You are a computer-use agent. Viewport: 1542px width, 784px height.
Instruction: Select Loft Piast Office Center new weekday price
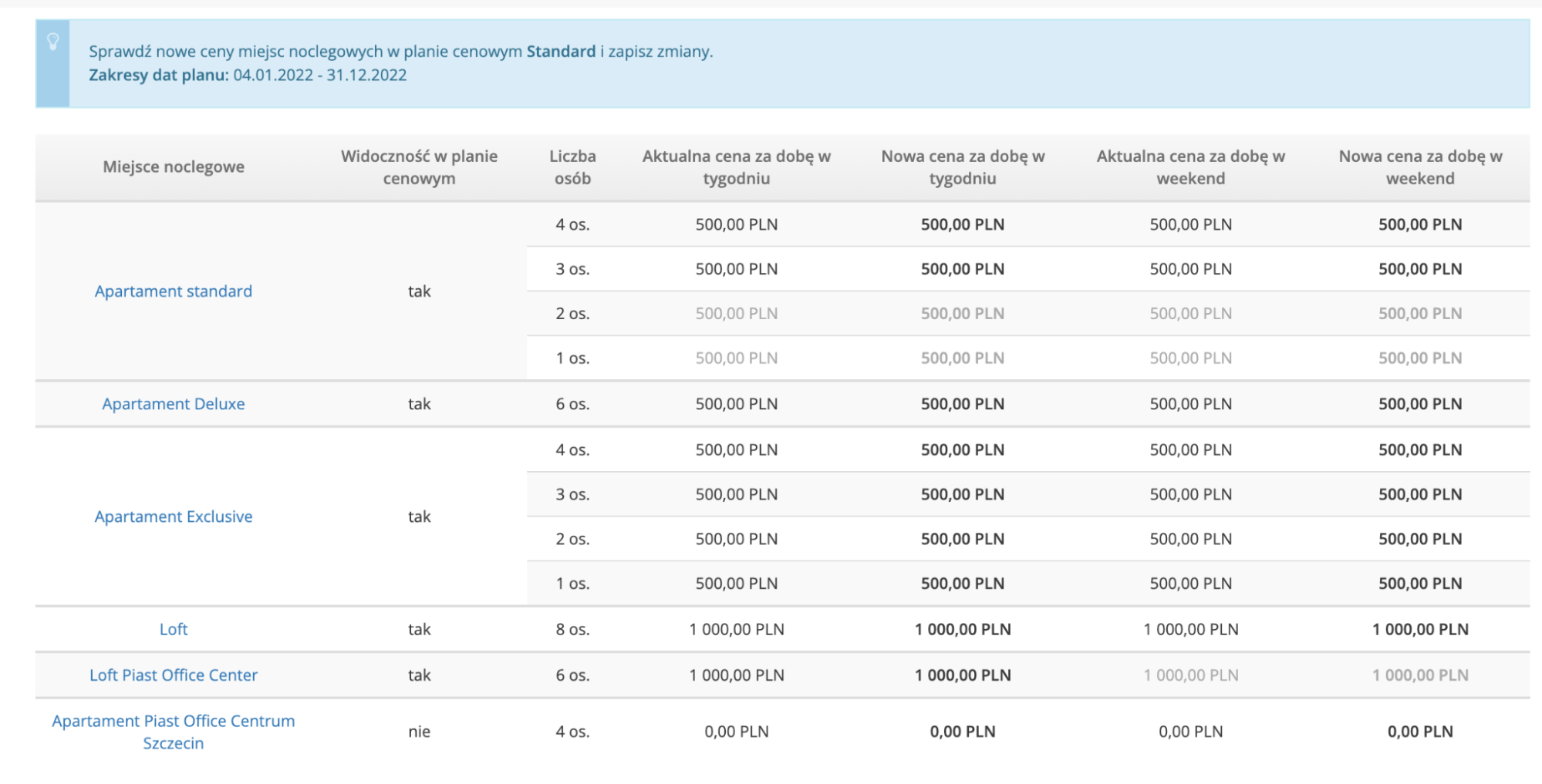click(x=962, y=675)
